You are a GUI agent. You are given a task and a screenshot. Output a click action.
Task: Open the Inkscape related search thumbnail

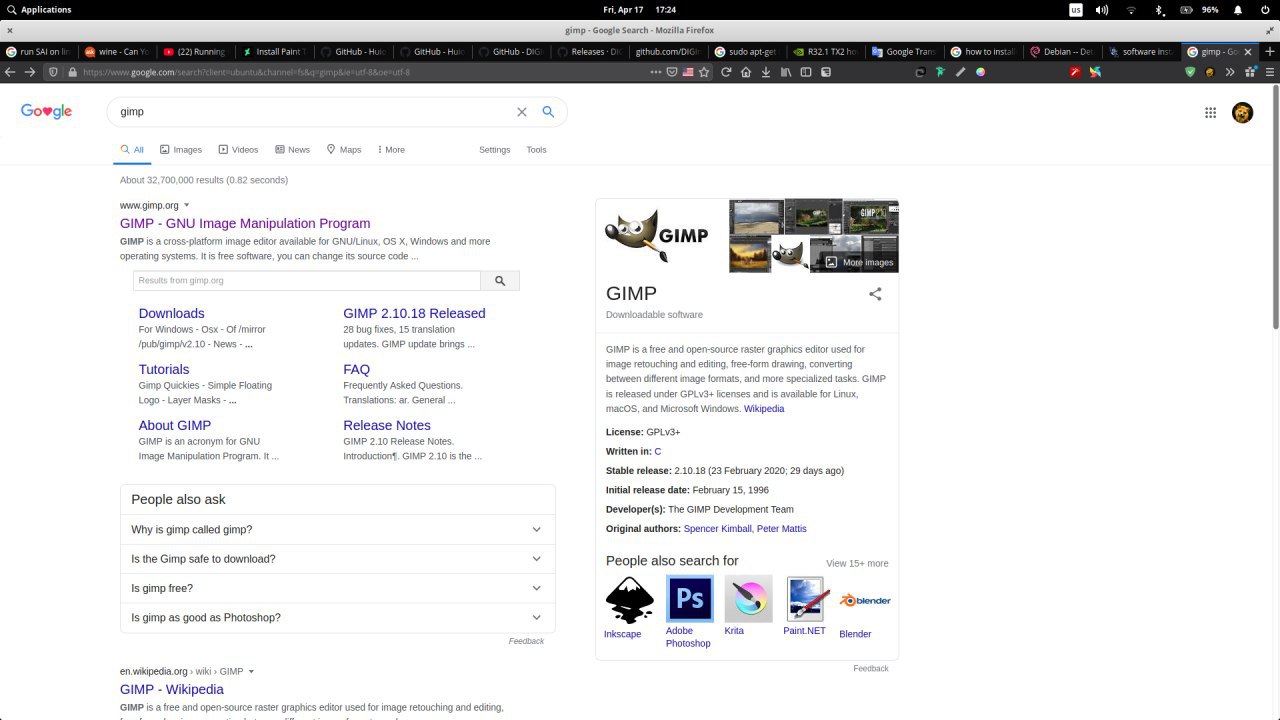coord(630,608)
